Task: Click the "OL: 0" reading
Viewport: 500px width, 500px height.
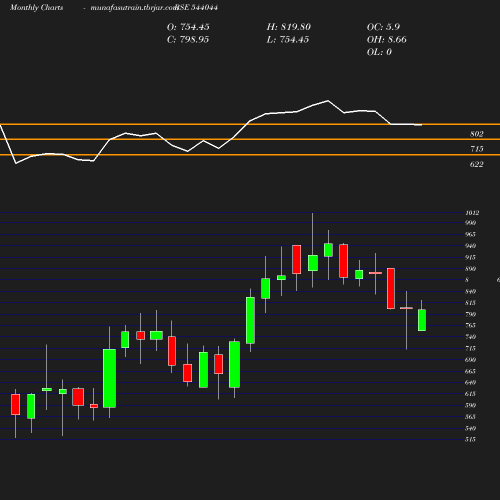Action: [x=379, y=52]
